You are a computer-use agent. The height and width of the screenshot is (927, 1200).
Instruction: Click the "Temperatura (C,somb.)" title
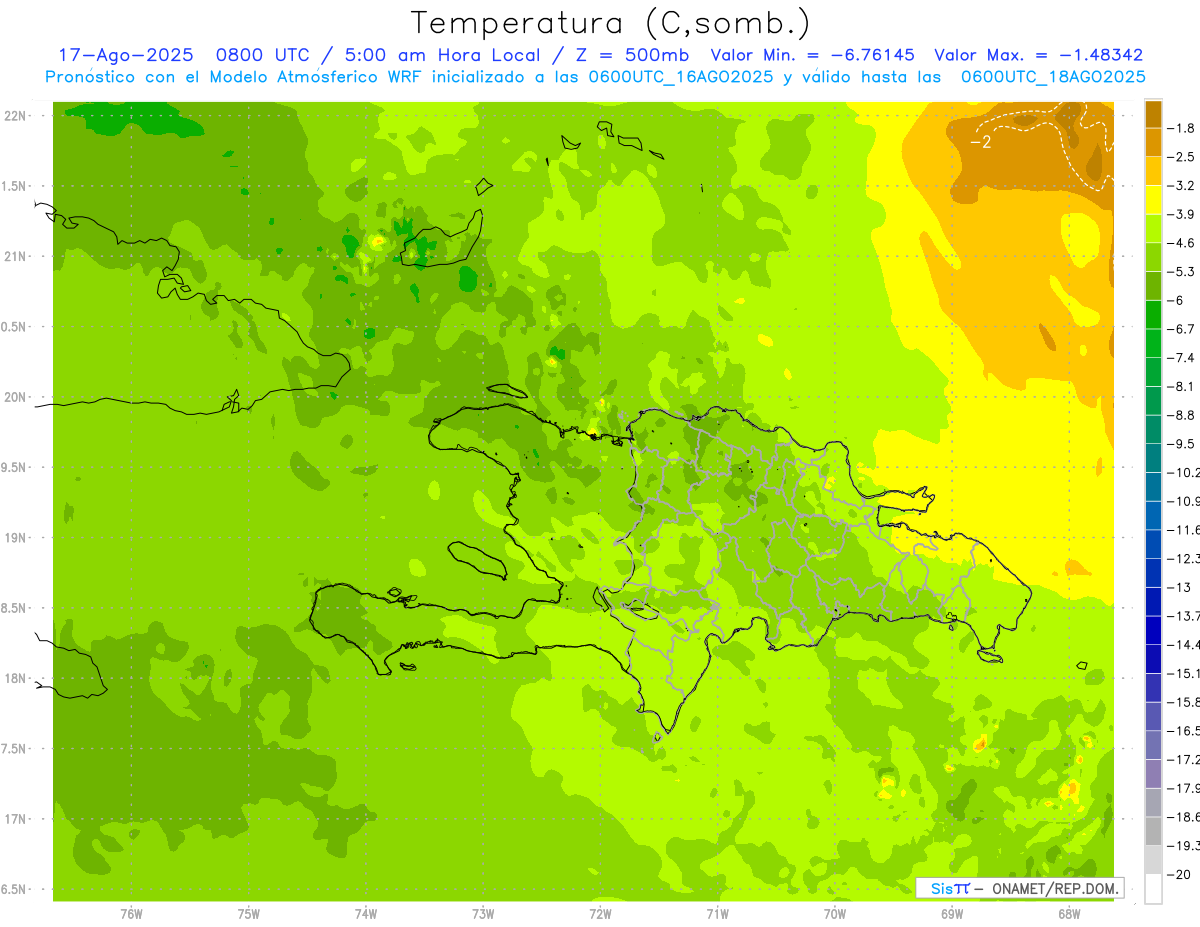click(x=611, y=23)
